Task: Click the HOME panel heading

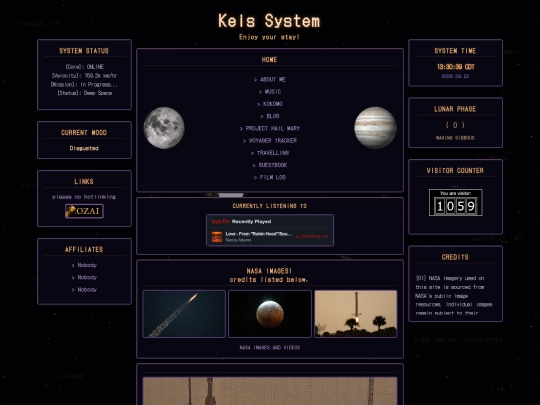Action: tap(269, 60)
